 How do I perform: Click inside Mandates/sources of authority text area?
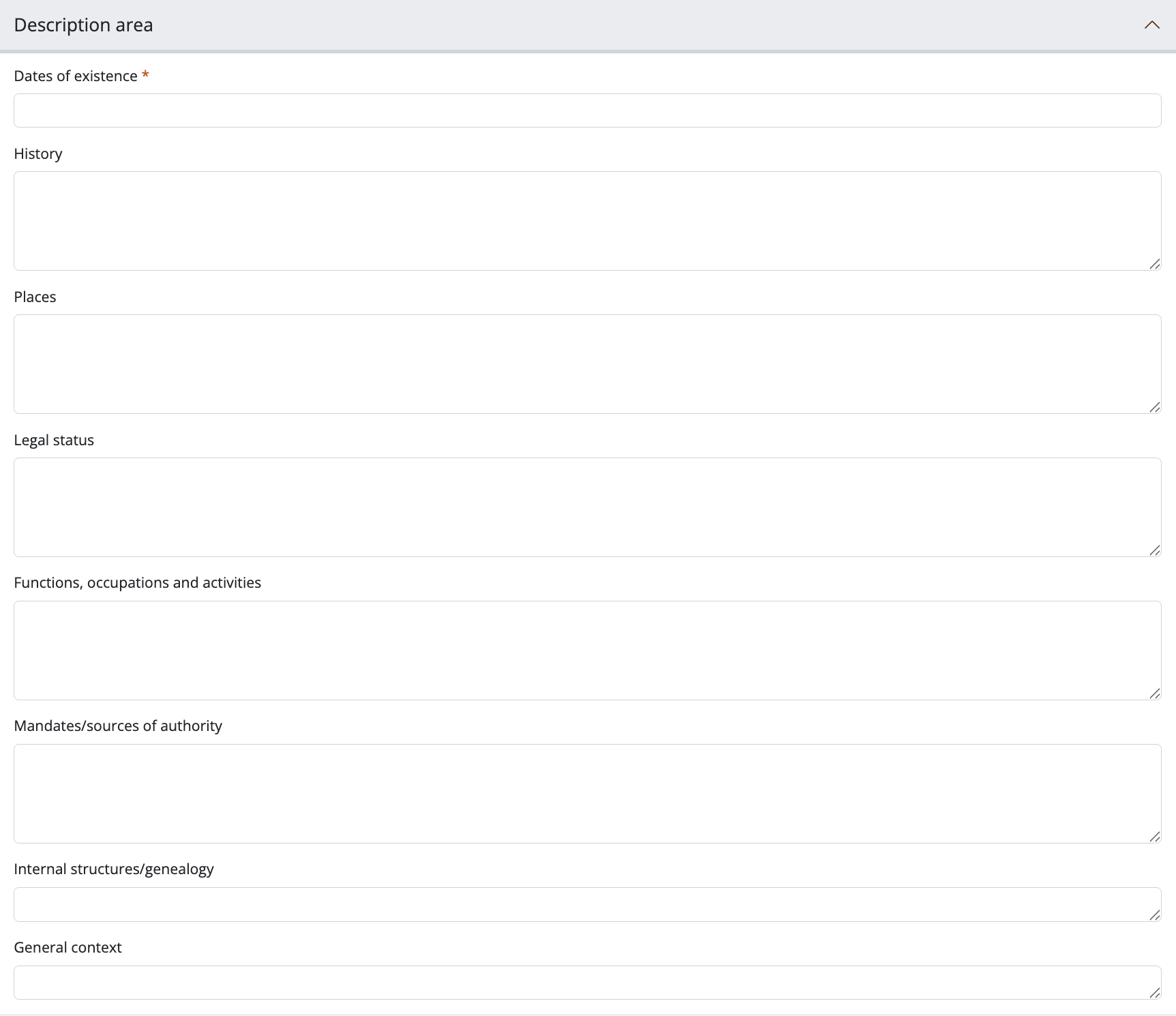coord(587,794)
